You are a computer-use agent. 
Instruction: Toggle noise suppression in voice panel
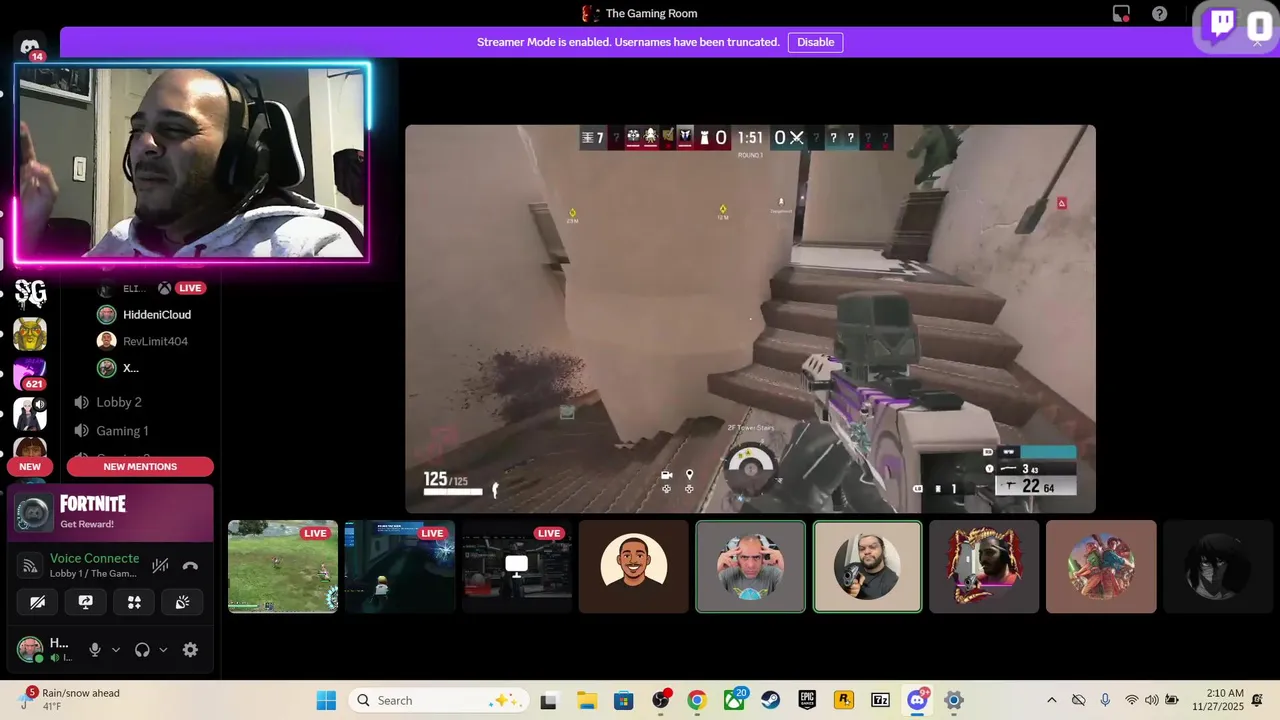(160, 566)
